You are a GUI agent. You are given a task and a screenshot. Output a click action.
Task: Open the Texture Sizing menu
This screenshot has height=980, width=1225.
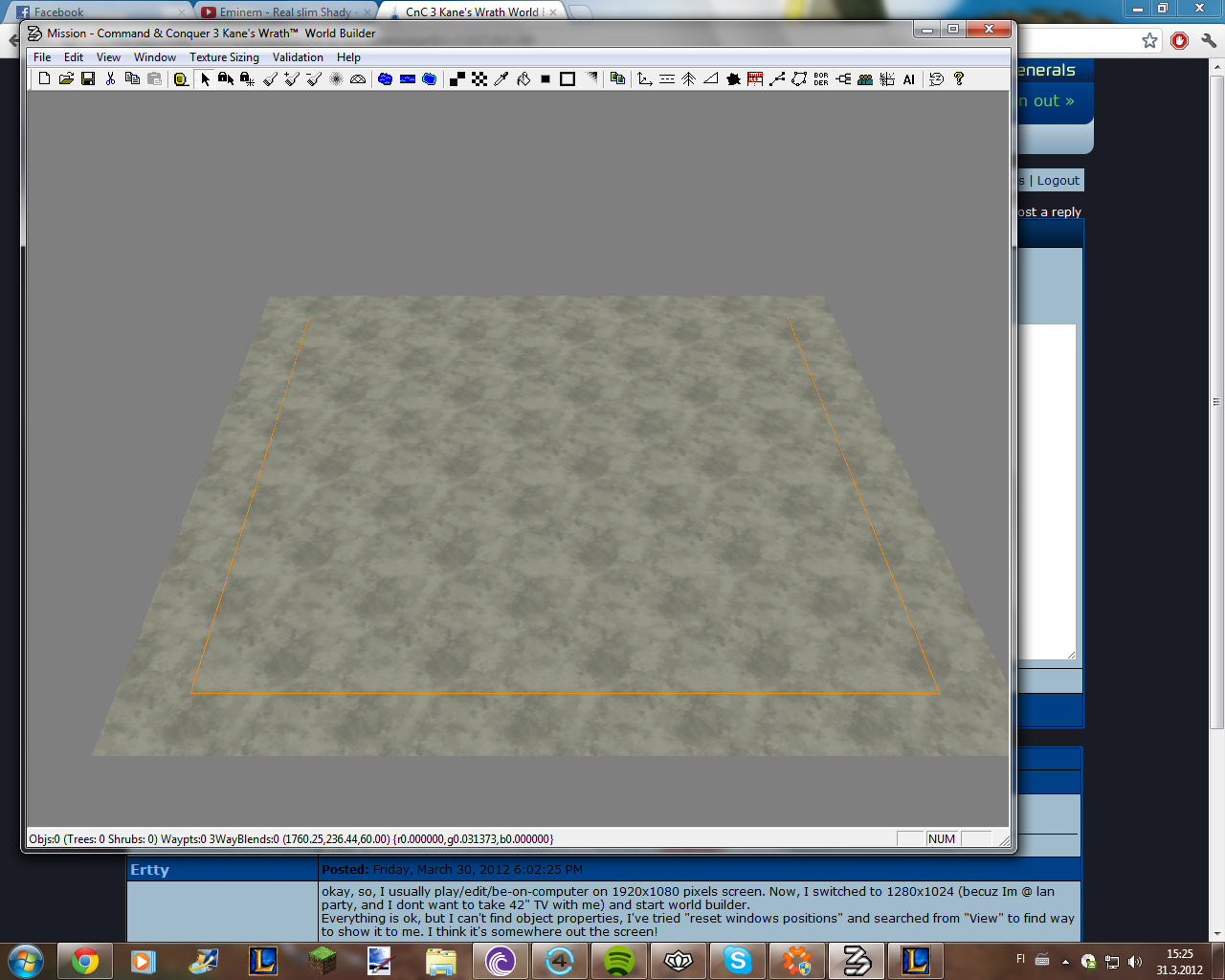tap(224, 57)
